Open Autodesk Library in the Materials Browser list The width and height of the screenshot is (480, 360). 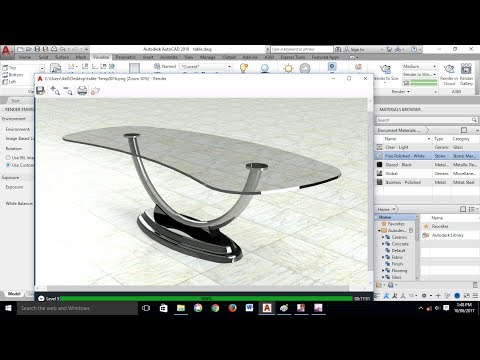447,235
